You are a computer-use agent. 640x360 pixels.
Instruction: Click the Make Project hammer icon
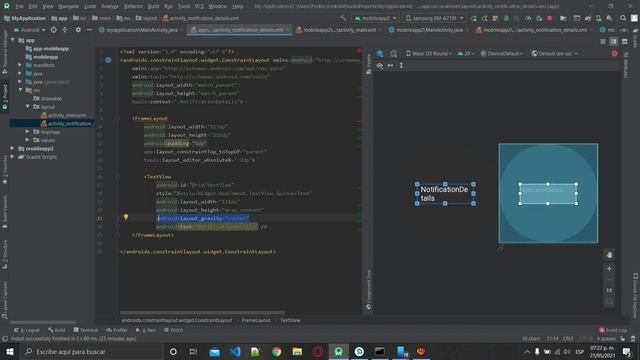[343, 18]
